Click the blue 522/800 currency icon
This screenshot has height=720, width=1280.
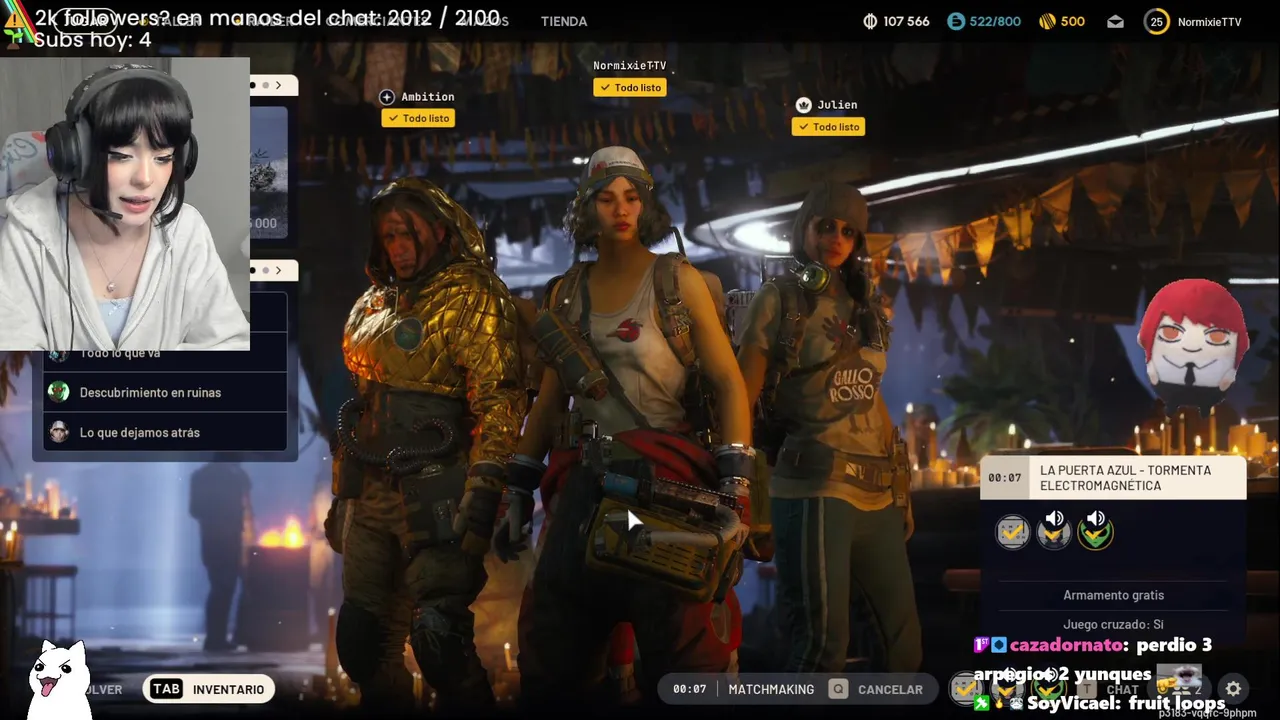click(x=956, y=21)
